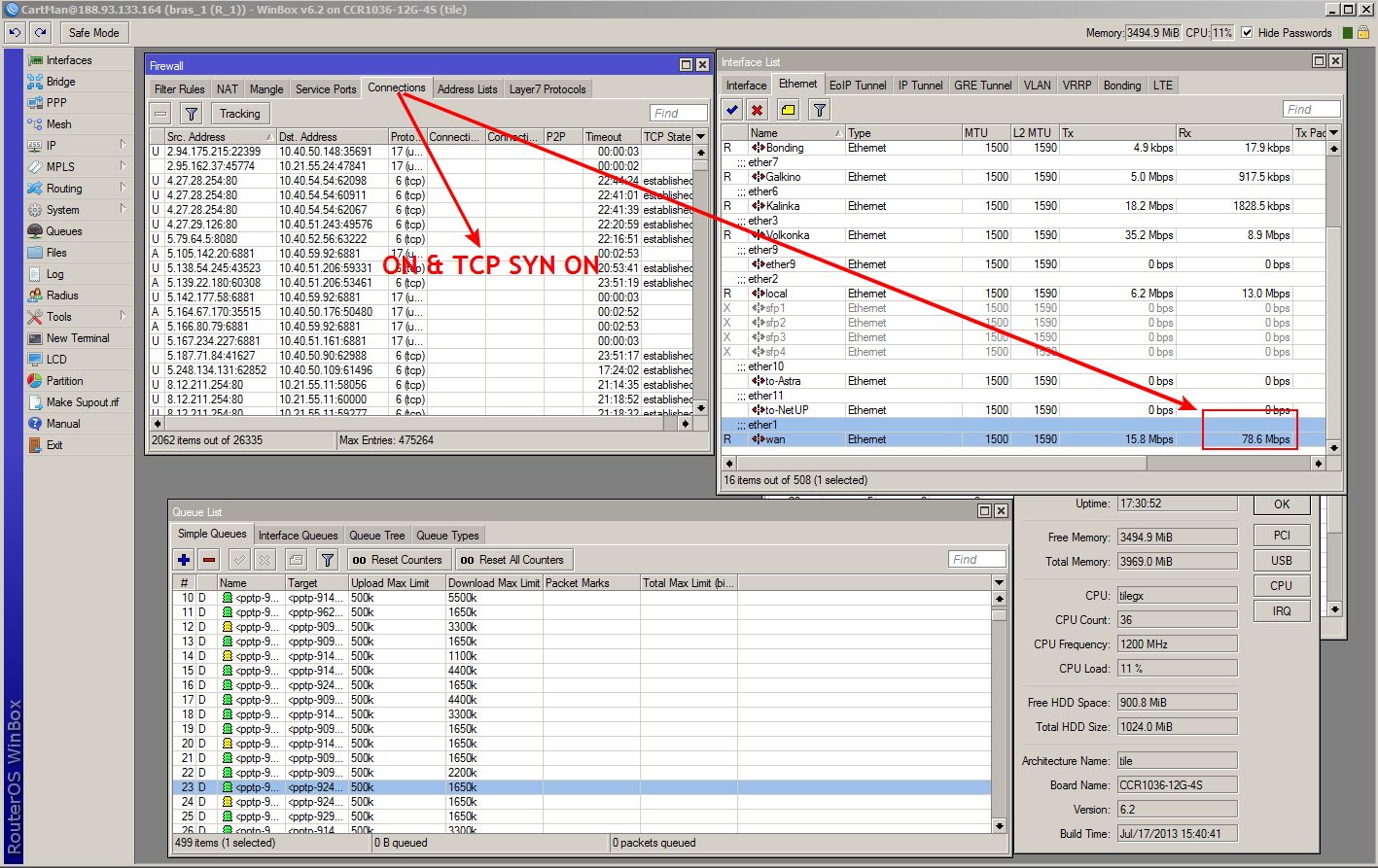
Task: Switch to EoIP Tunnel tab in Interface List
Action: 858,86
